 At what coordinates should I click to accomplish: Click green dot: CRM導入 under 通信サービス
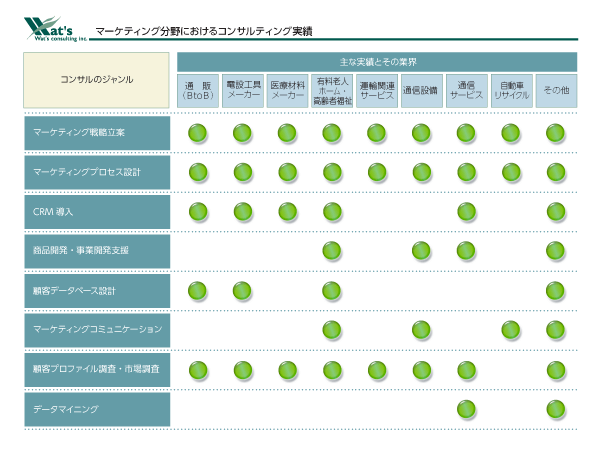tap(467, 212)
